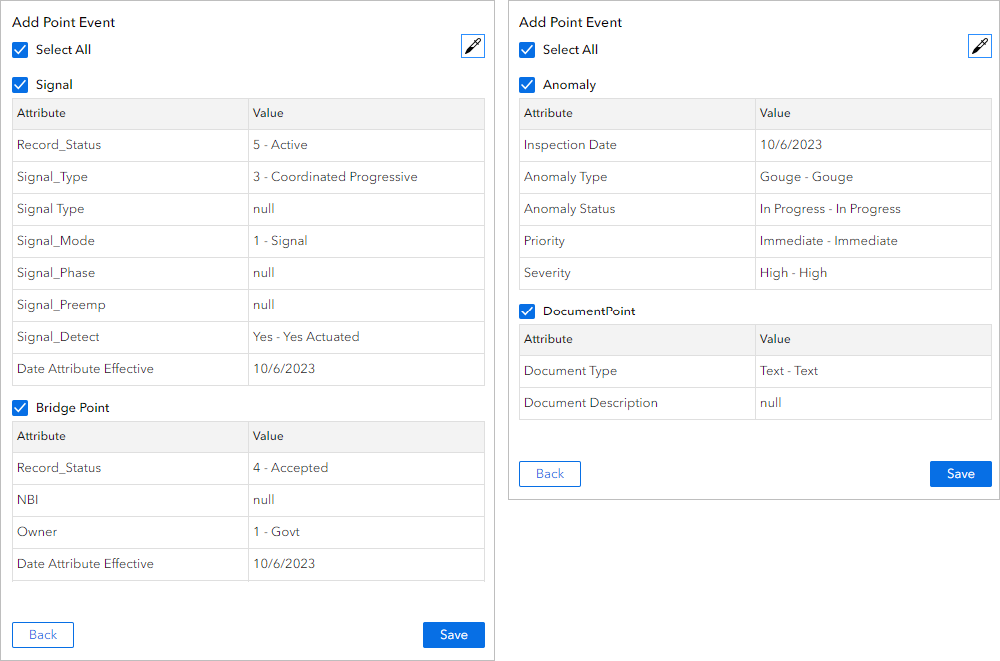The image size is (1000, 661).
Task: Click the Severity value 'High - High'
Action: [793, 273]
